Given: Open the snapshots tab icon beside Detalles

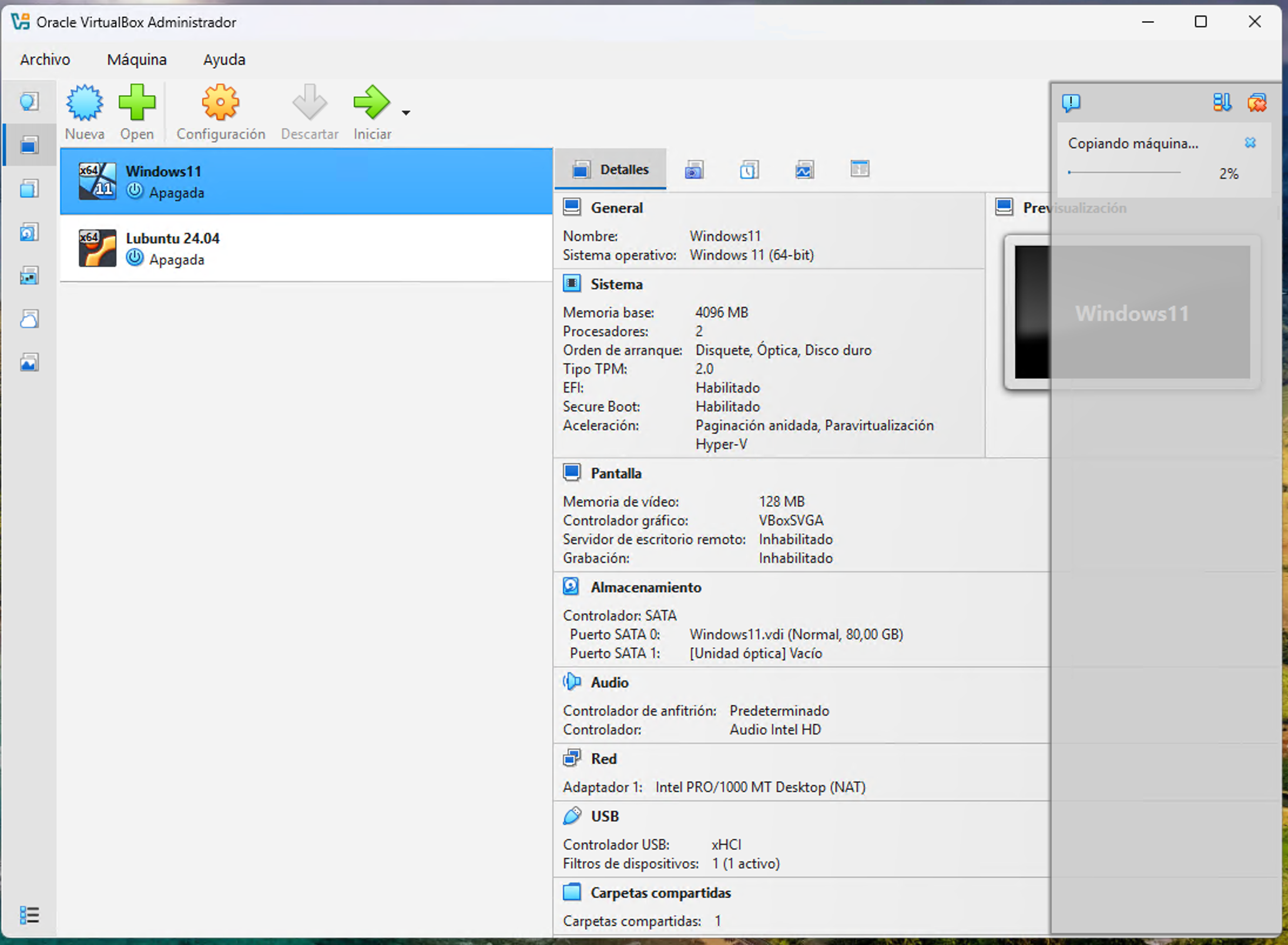Looking at the screenshot, I should click(694, 170).
